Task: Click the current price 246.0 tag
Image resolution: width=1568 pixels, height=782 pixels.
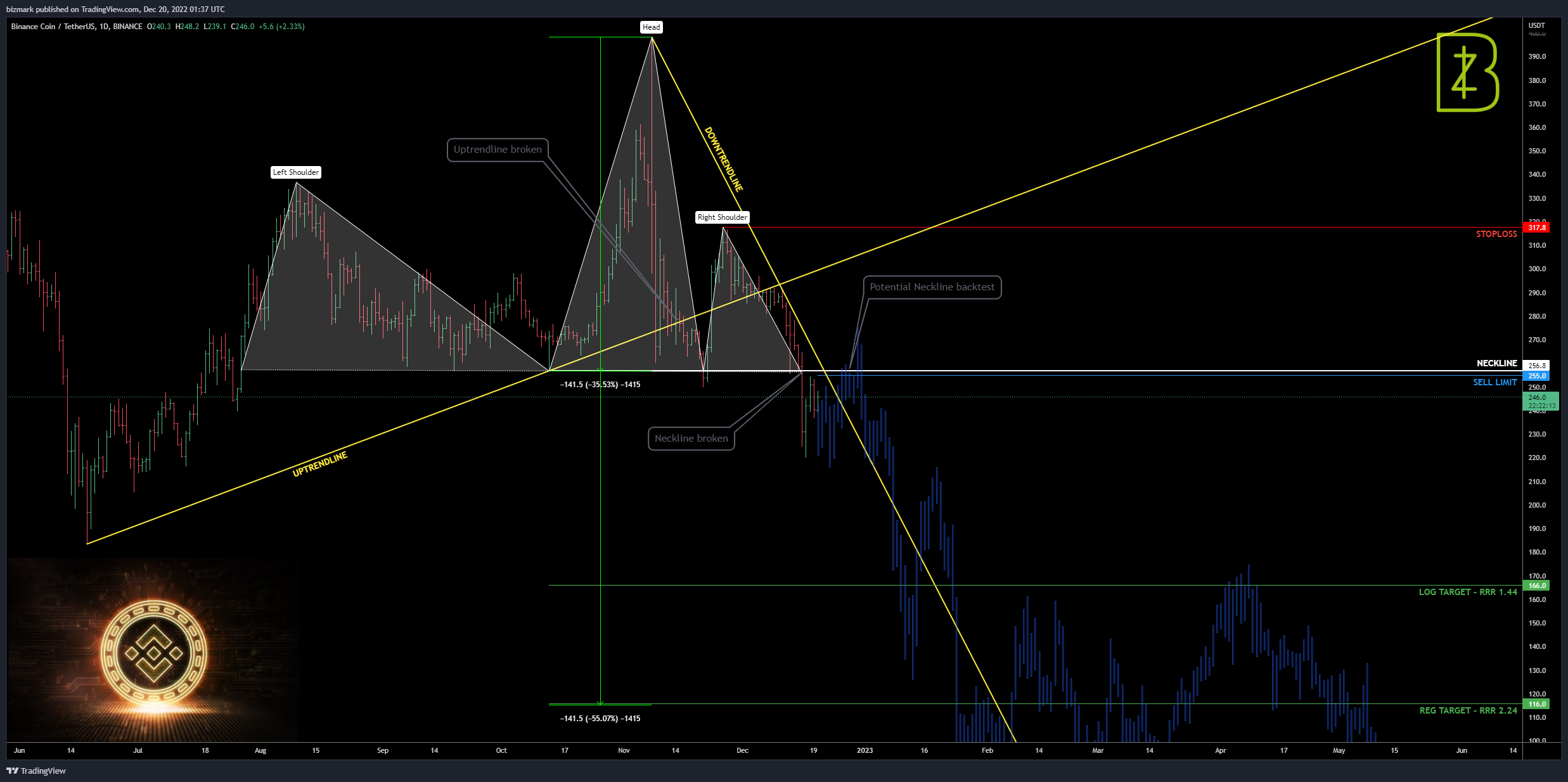Action: pyautogui.click(x=1540, y=401)
